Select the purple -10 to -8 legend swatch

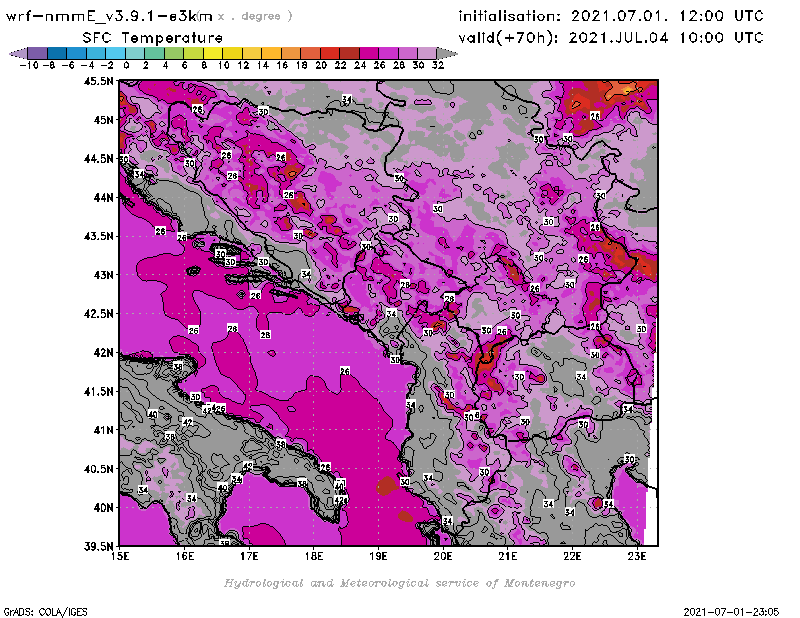pos(37,54)
